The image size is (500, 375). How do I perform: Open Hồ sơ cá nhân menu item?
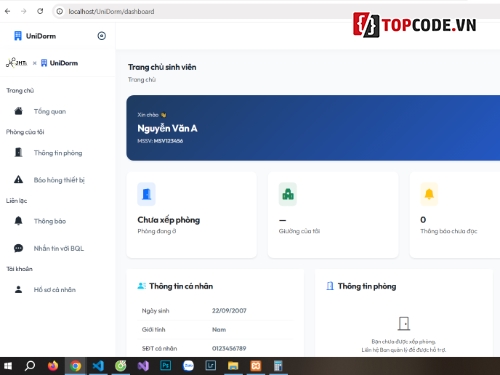55,290
